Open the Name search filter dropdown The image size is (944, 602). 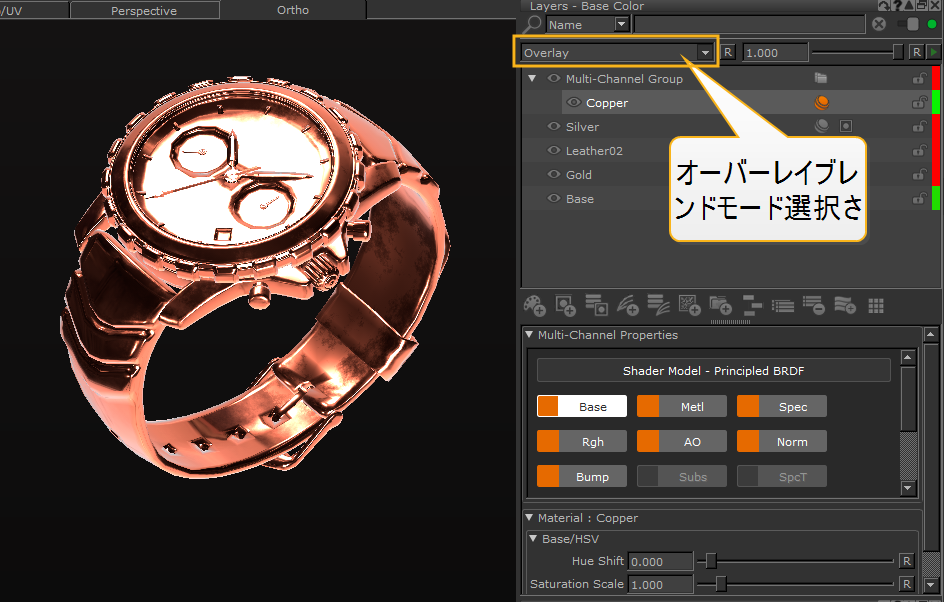[621, 25]
